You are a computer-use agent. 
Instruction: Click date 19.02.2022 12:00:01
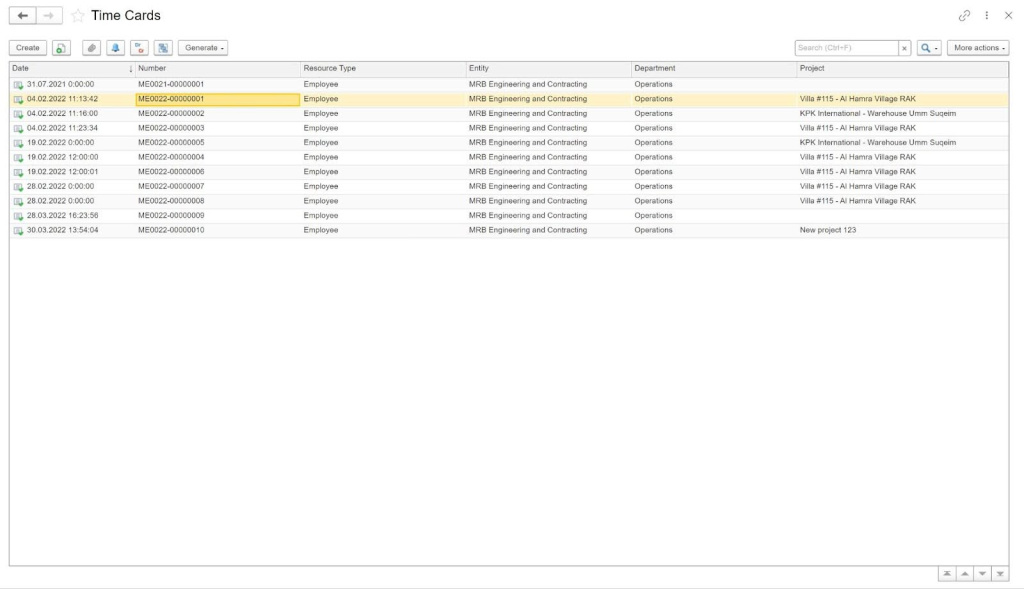[x=62, y=172]
